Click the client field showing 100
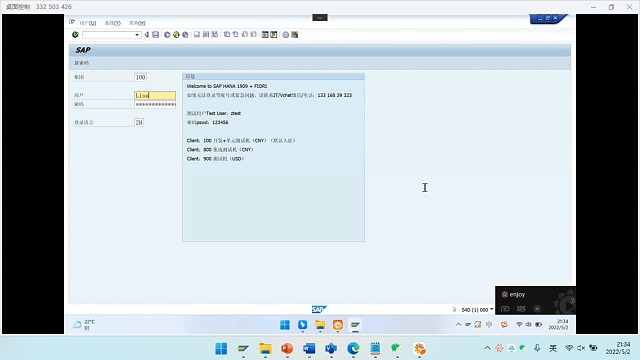Image resolution: width=640 pixels, height=360 pixels. coord(140,77)
